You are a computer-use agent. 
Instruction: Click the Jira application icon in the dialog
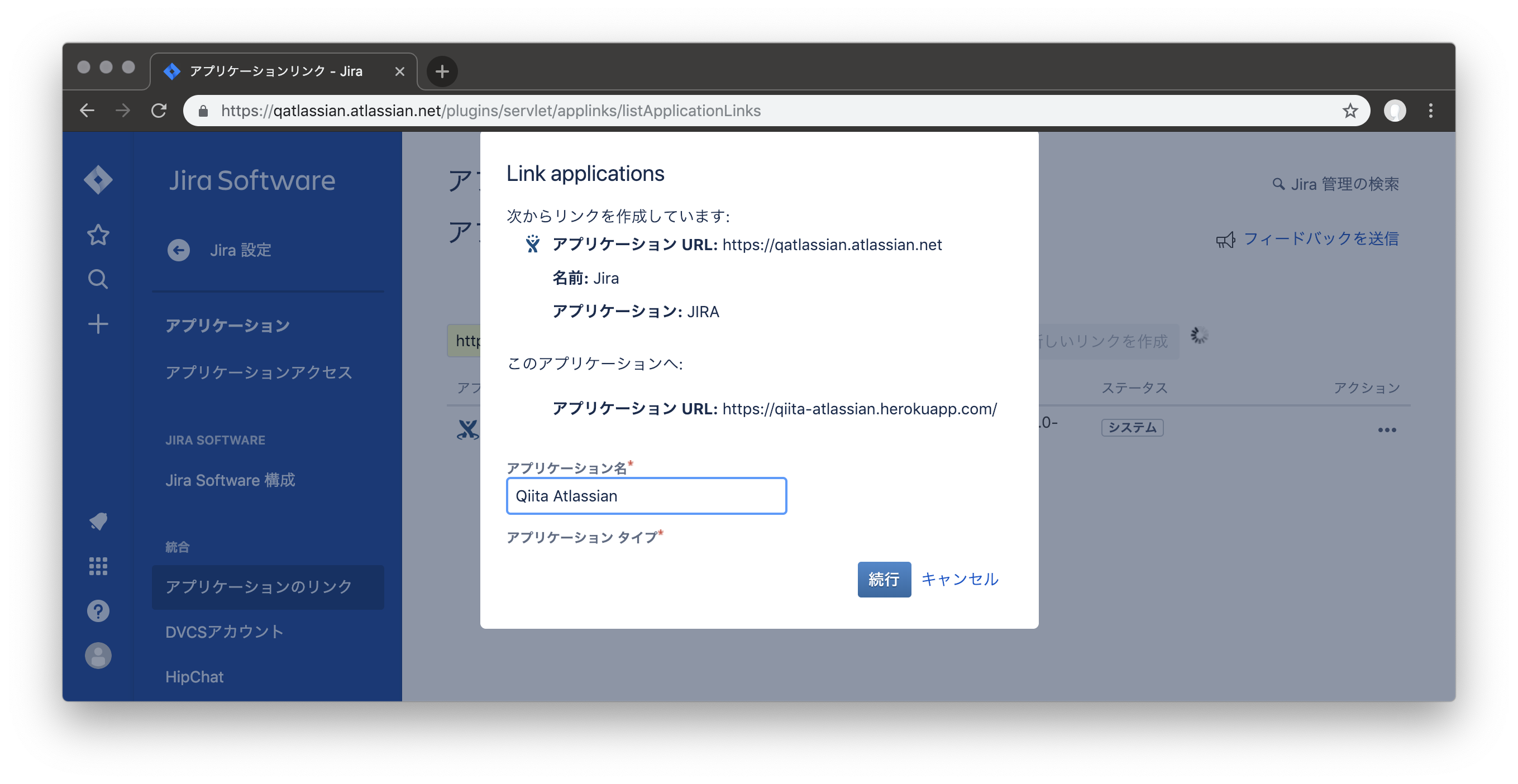coord(532,244)
